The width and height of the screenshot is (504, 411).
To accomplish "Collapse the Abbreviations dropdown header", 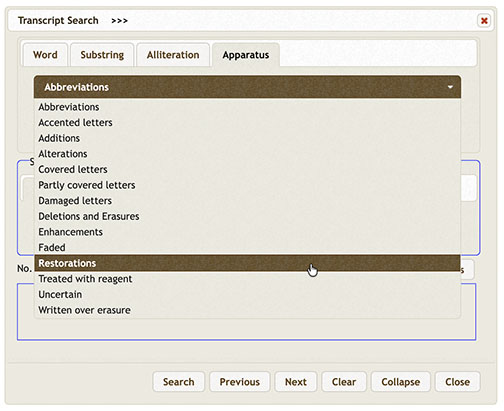I will [x=247, y=87].
